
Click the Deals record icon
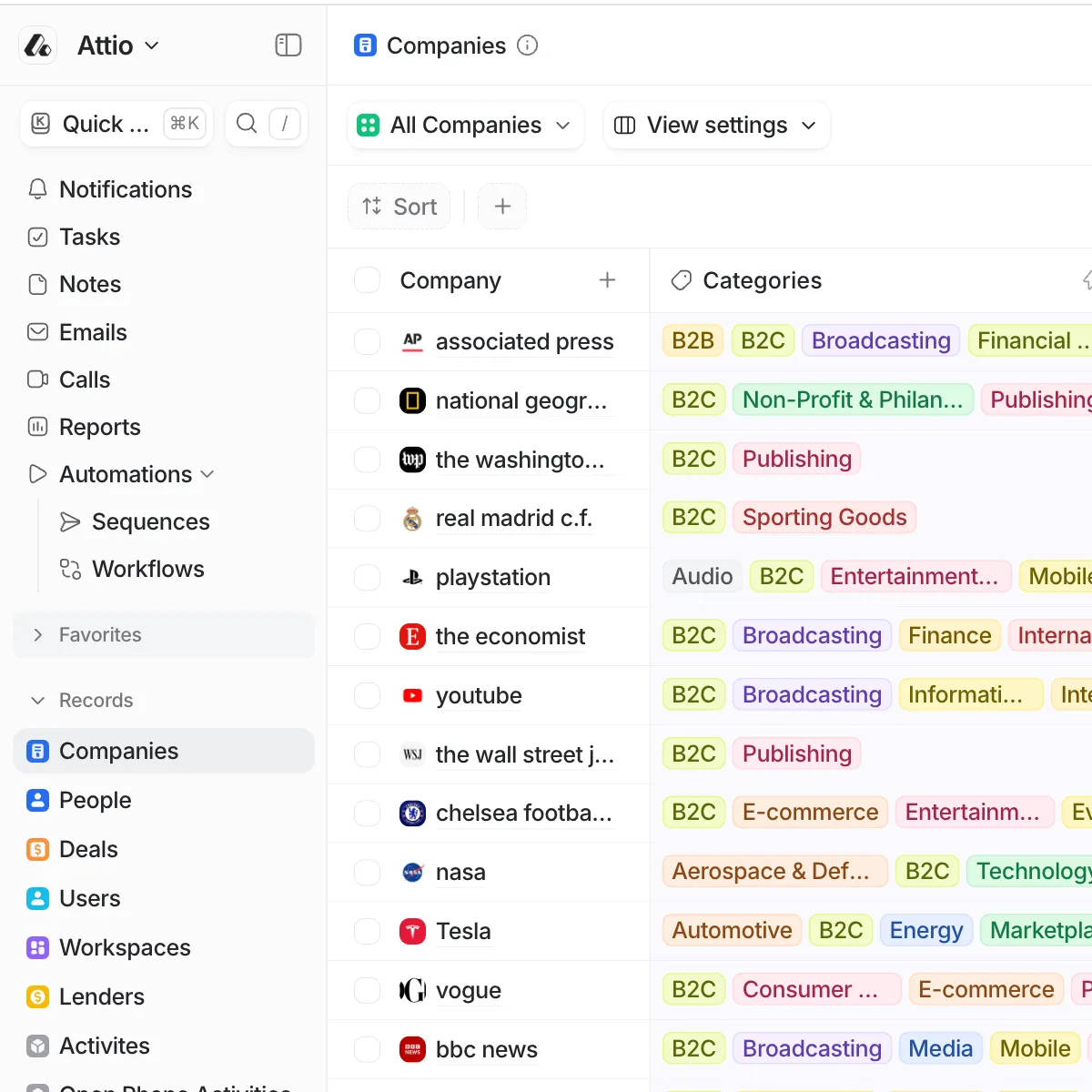(37, 849)
